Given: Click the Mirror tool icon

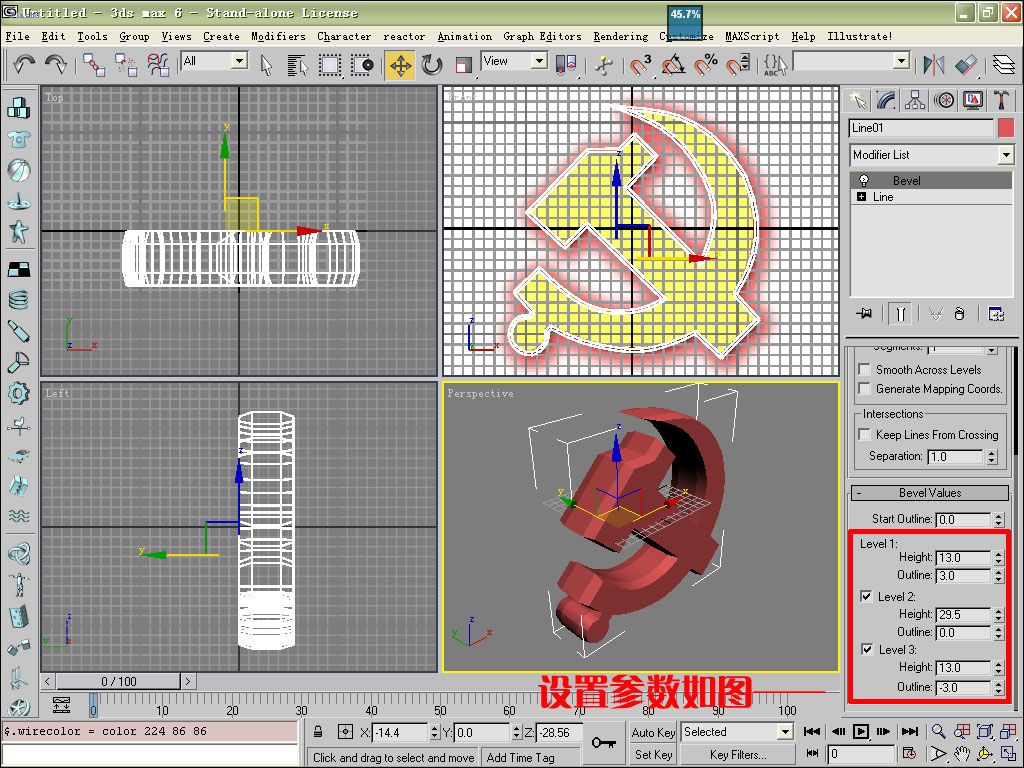Looking at the screenshot, I should [x=934, y=65].
